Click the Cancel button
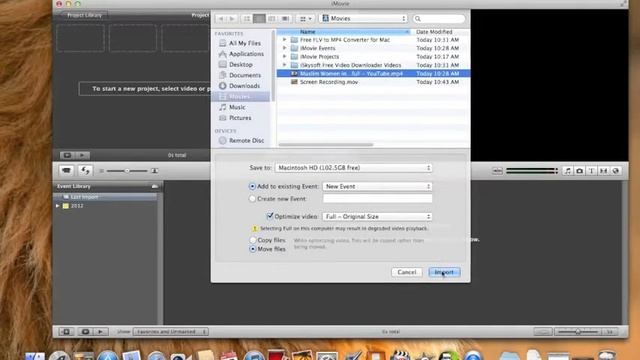 point(407,272)
